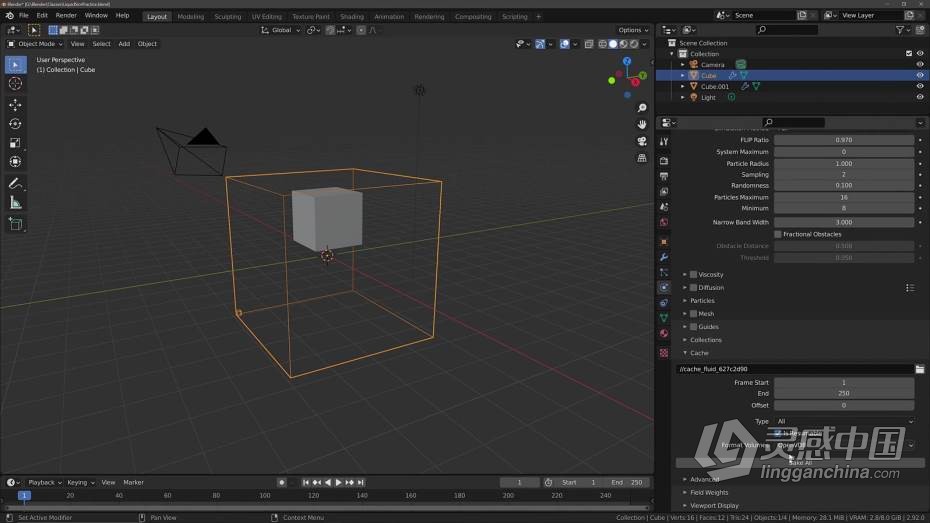Hide the Cube object eye toggle

point(920,75)
